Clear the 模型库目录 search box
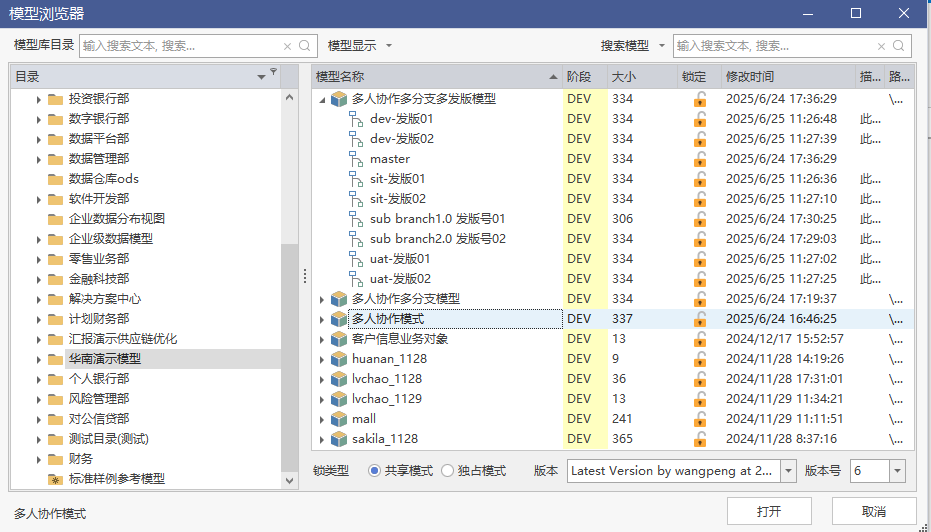The image size is (931, 532). tap(287, 46)
